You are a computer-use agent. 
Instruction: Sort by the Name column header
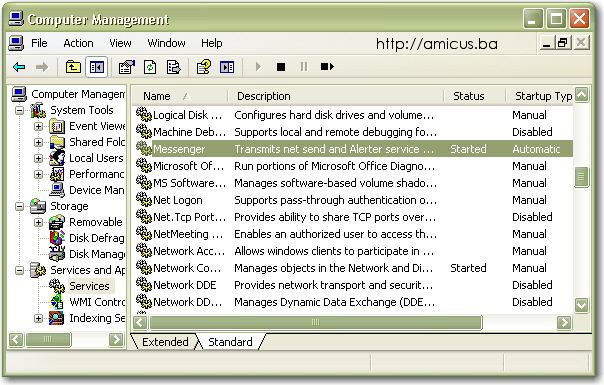(180, 96)
